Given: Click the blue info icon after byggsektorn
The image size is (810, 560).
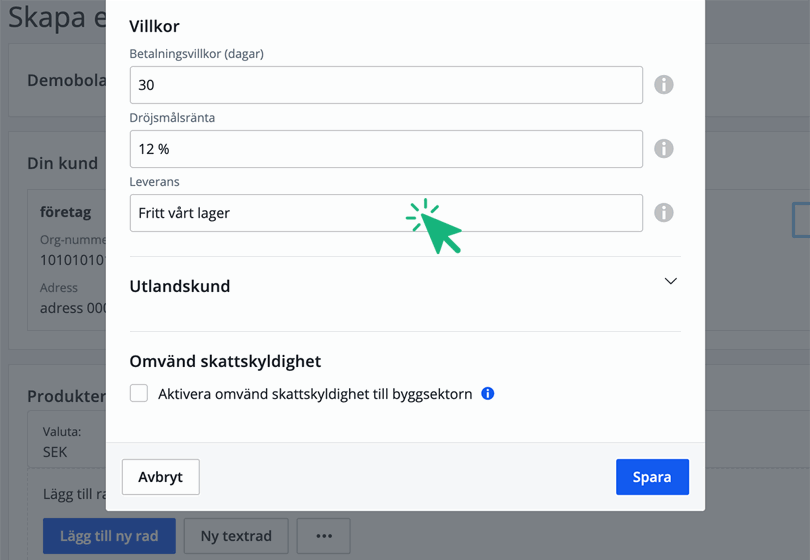Looking at the screenshot, I should tap(488, 394).
